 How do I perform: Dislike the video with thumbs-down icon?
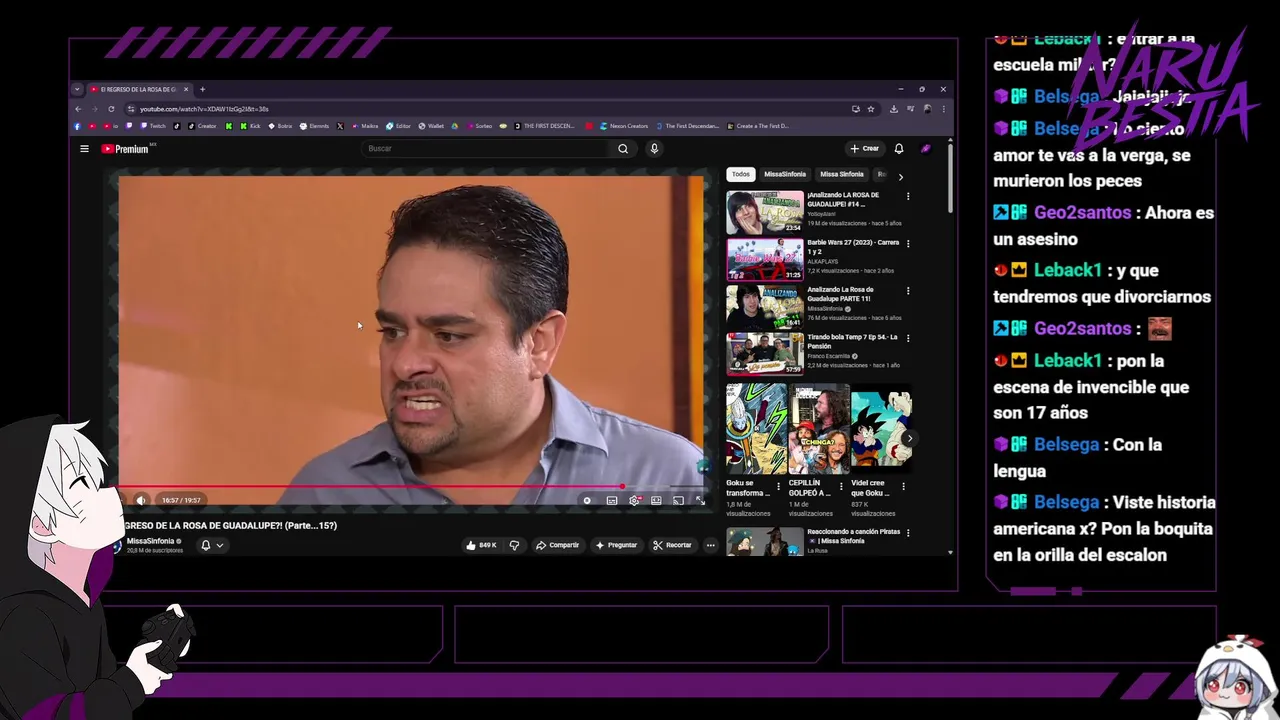514,545
